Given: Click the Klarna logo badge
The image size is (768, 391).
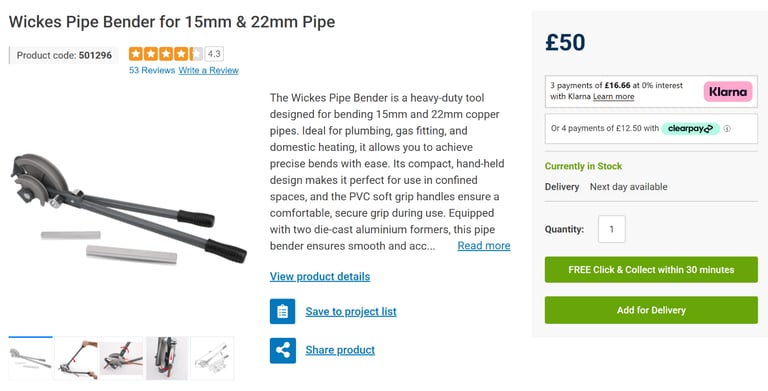Looking at the screenshot, I should (728, 92).
